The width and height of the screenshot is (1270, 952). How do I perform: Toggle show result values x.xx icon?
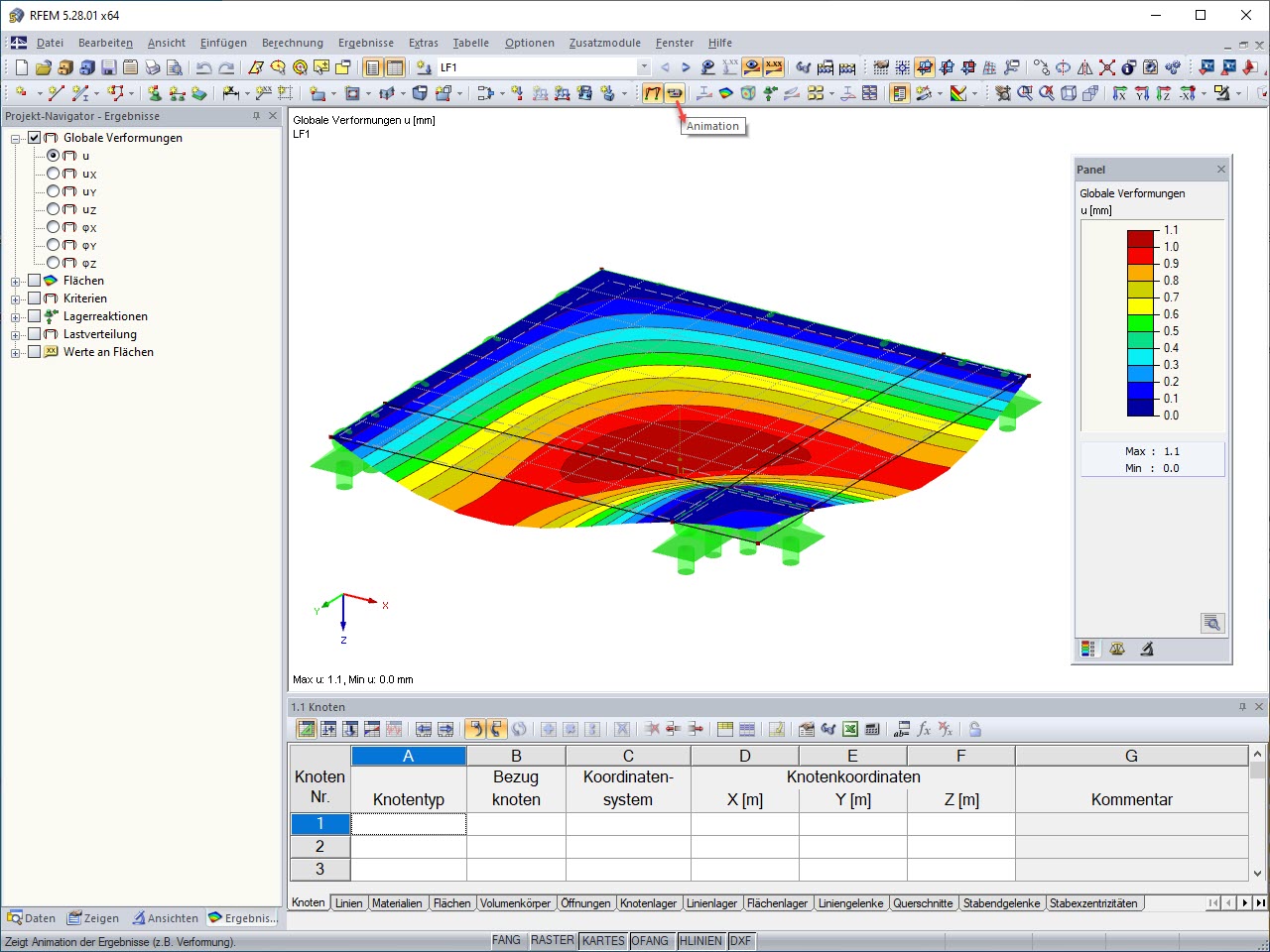773,67
